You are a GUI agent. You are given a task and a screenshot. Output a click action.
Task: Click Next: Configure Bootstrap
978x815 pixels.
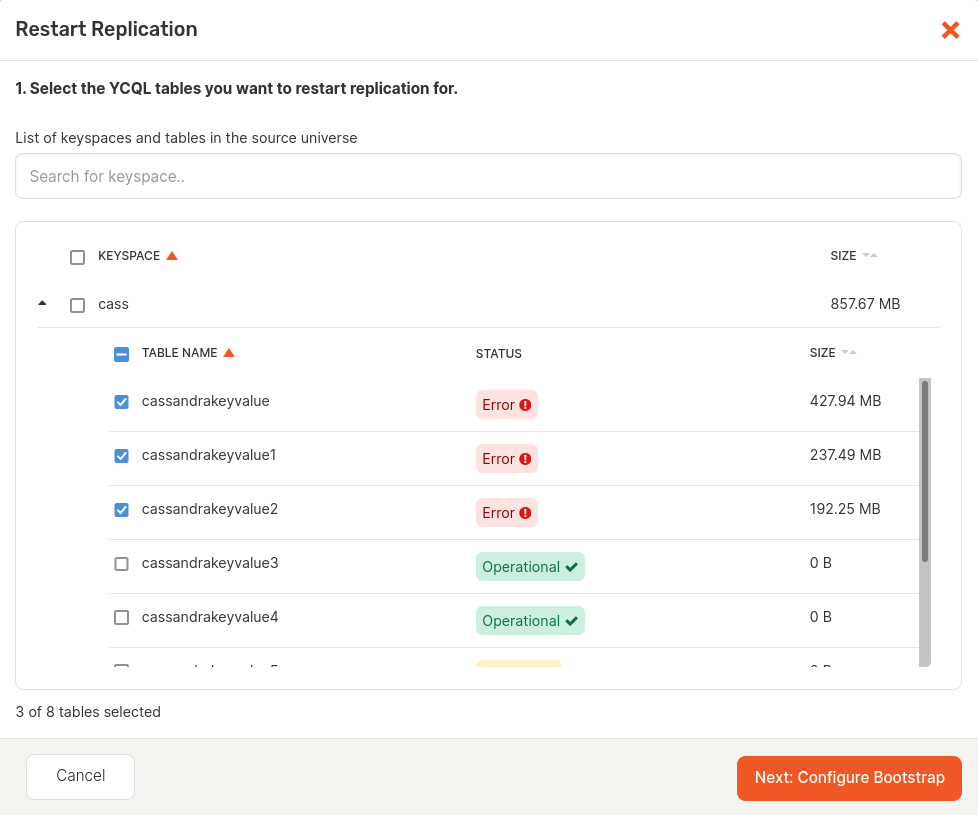coord(848,777)
